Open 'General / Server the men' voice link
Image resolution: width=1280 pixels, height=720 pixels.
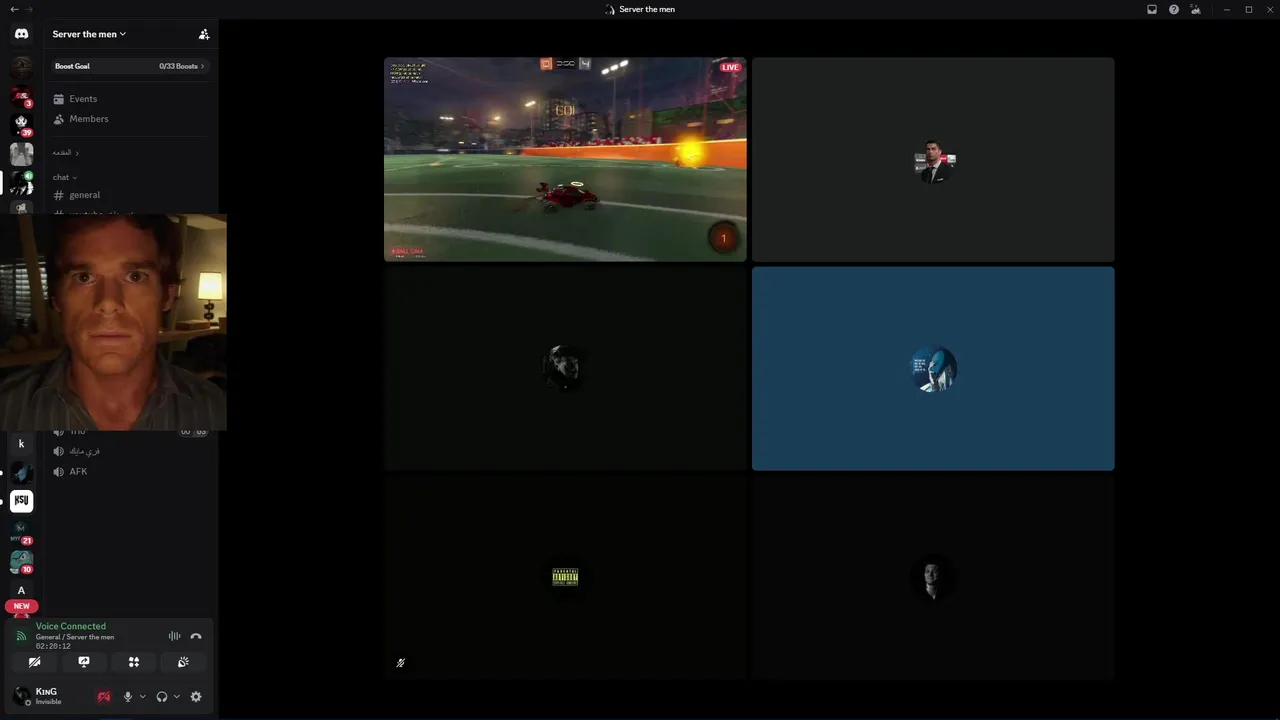pyautogui.click(x=75, y=637)
